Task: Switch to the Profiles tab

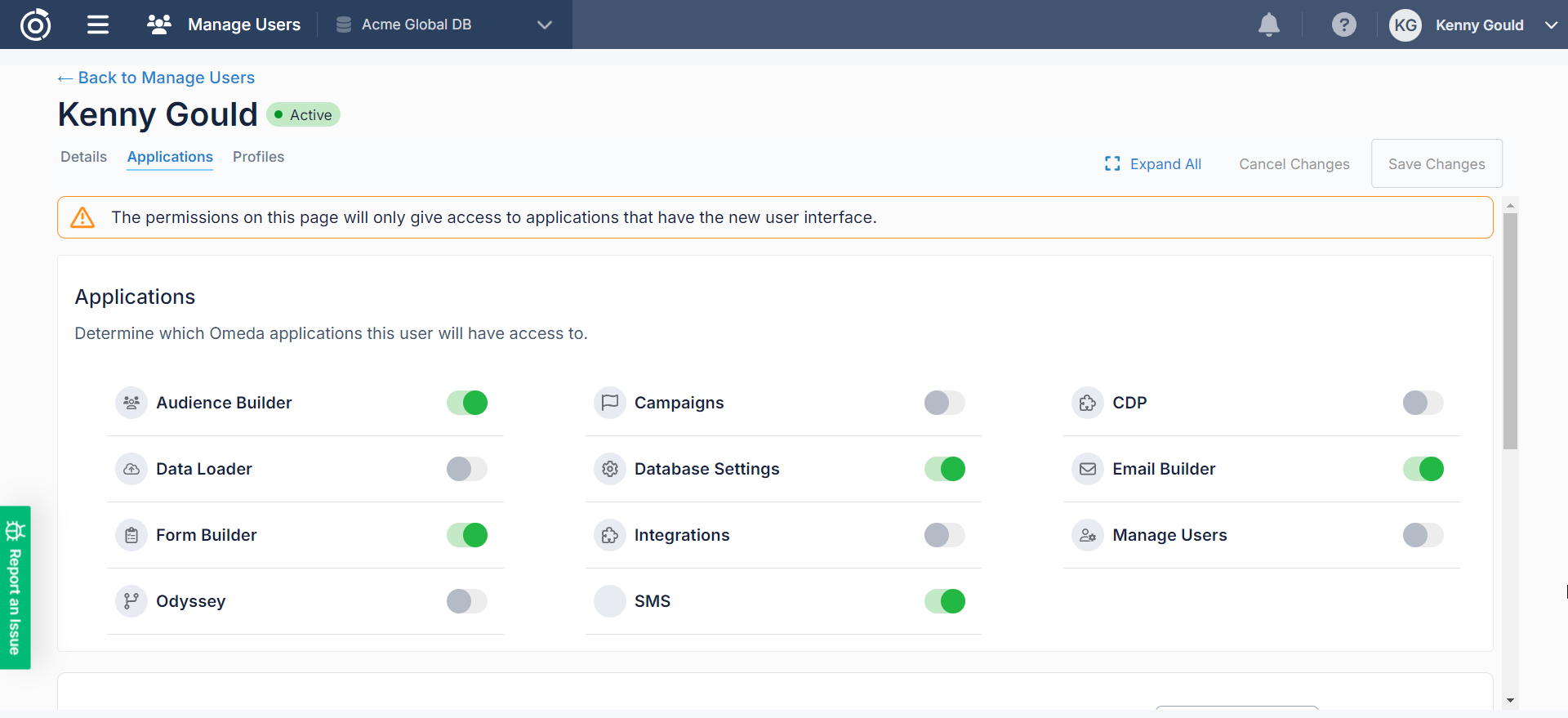Action: click(x=258, y=157)
